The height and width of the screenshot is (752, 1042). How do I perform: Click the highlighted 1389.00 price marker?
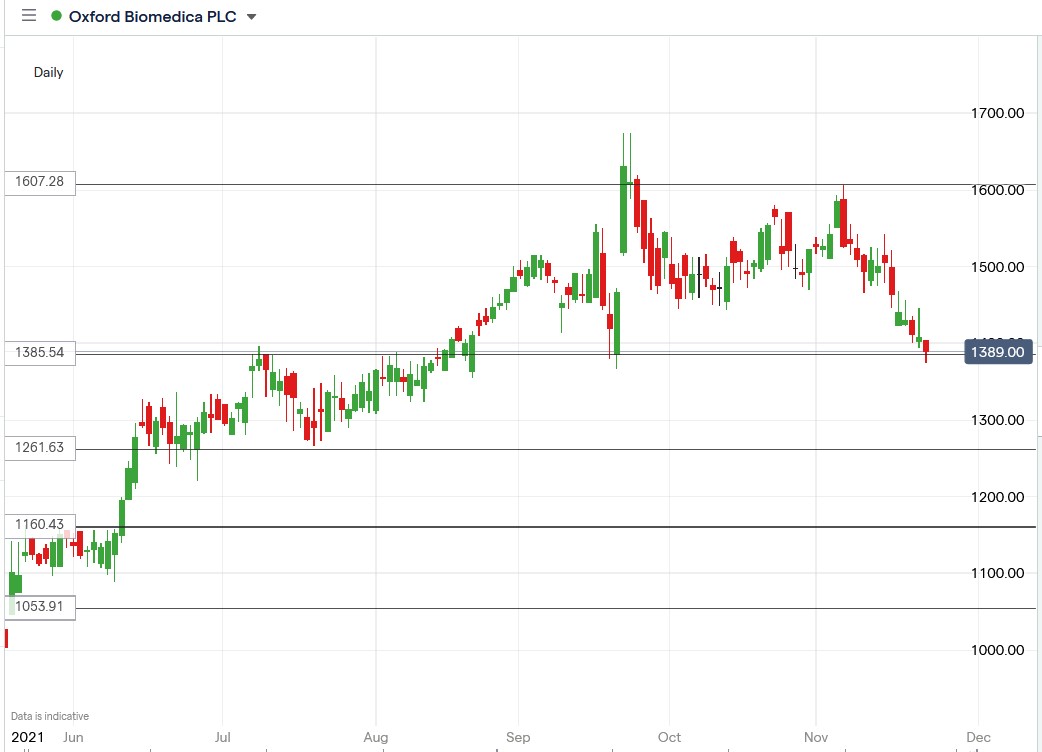pos(997,352)
